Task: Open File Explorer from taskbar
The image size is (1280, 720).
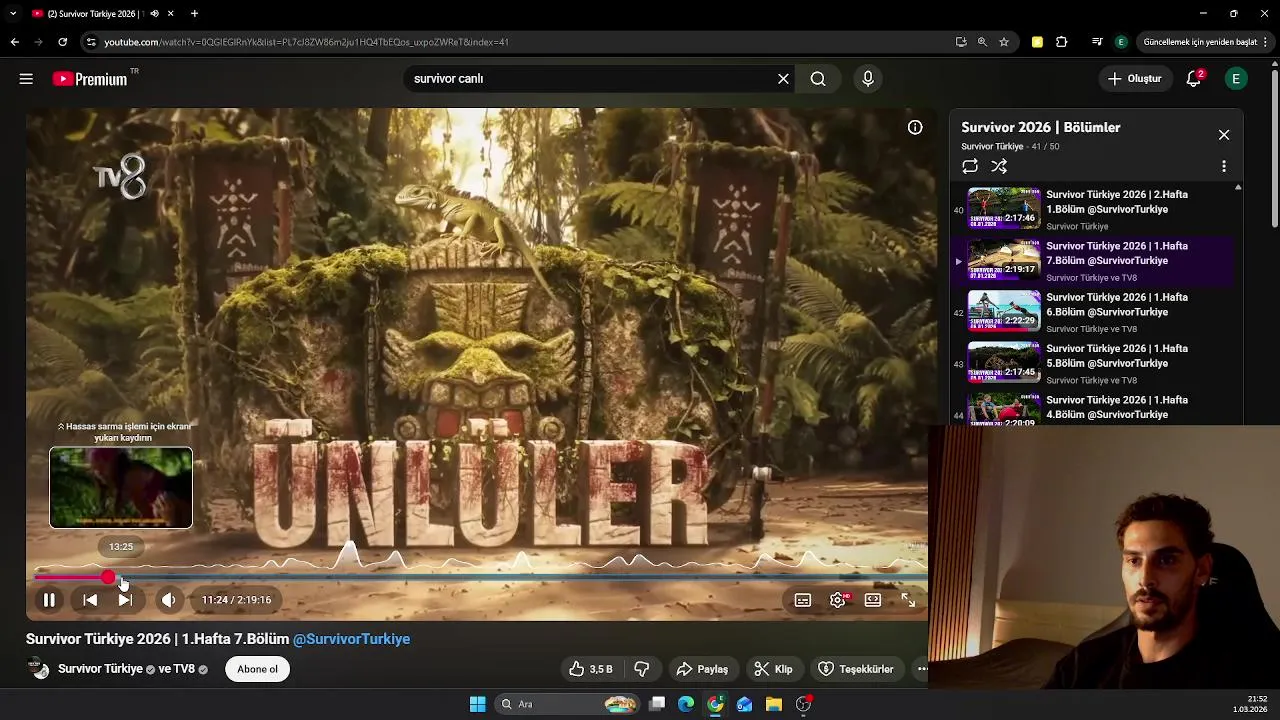Action: pyautogui.click(x=774, y=704)
